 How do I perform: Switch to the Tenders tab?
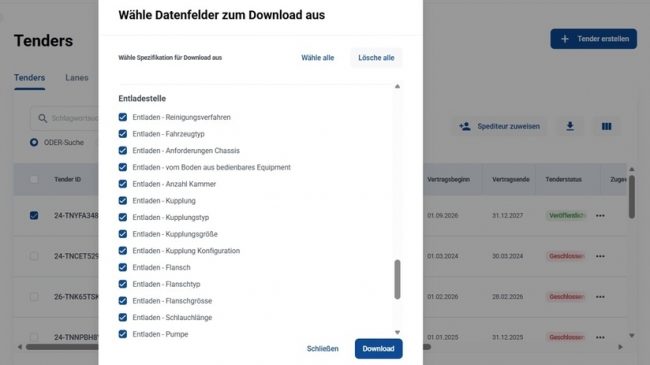pos(29,78)
